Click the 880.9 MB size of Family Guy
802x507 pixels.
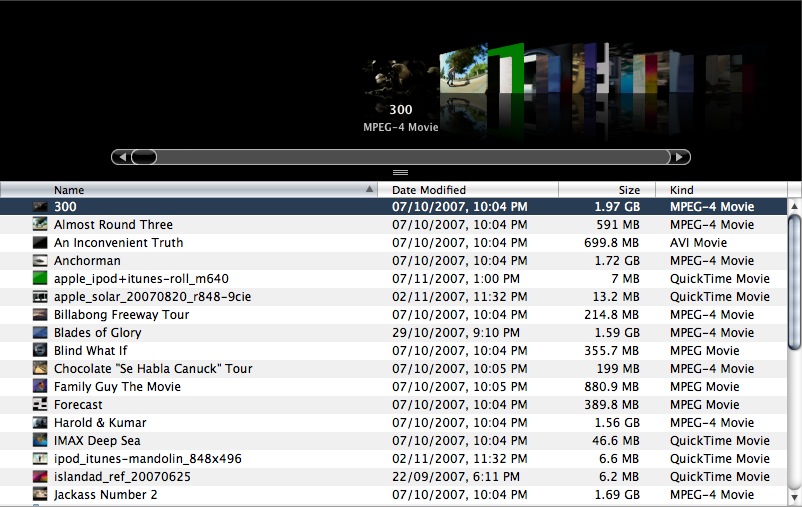[612, 387]
